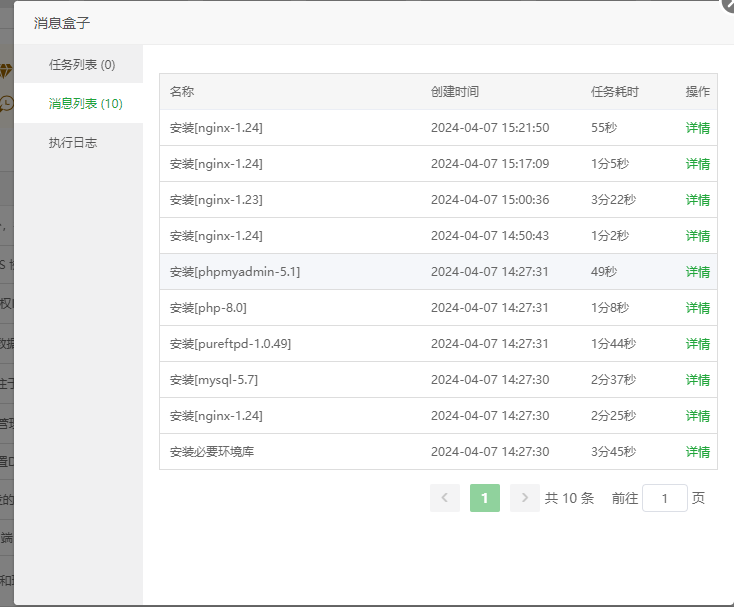Go to previous page arrow
This screenshot has height=607, width=734.
445,498
